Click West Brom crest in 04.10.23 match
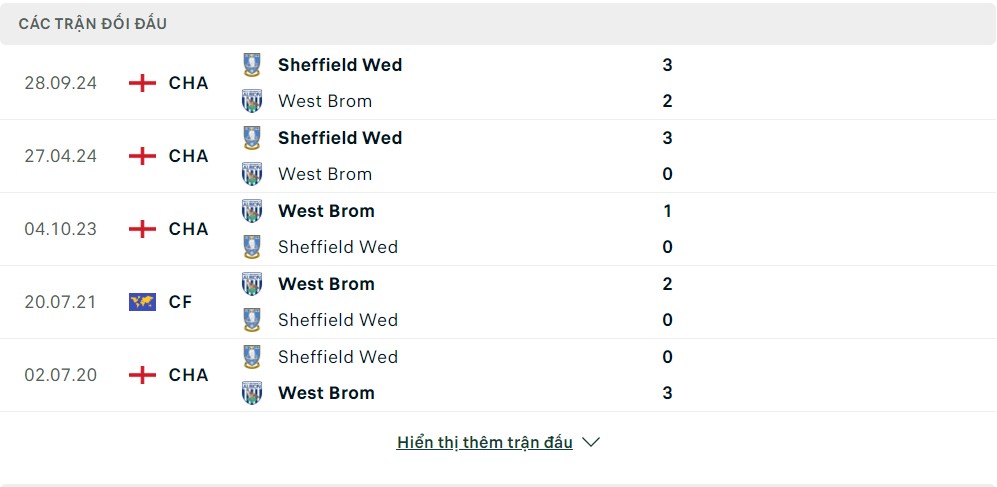The width and height of the screenshot is (997, 487). (x=252, y=210)
